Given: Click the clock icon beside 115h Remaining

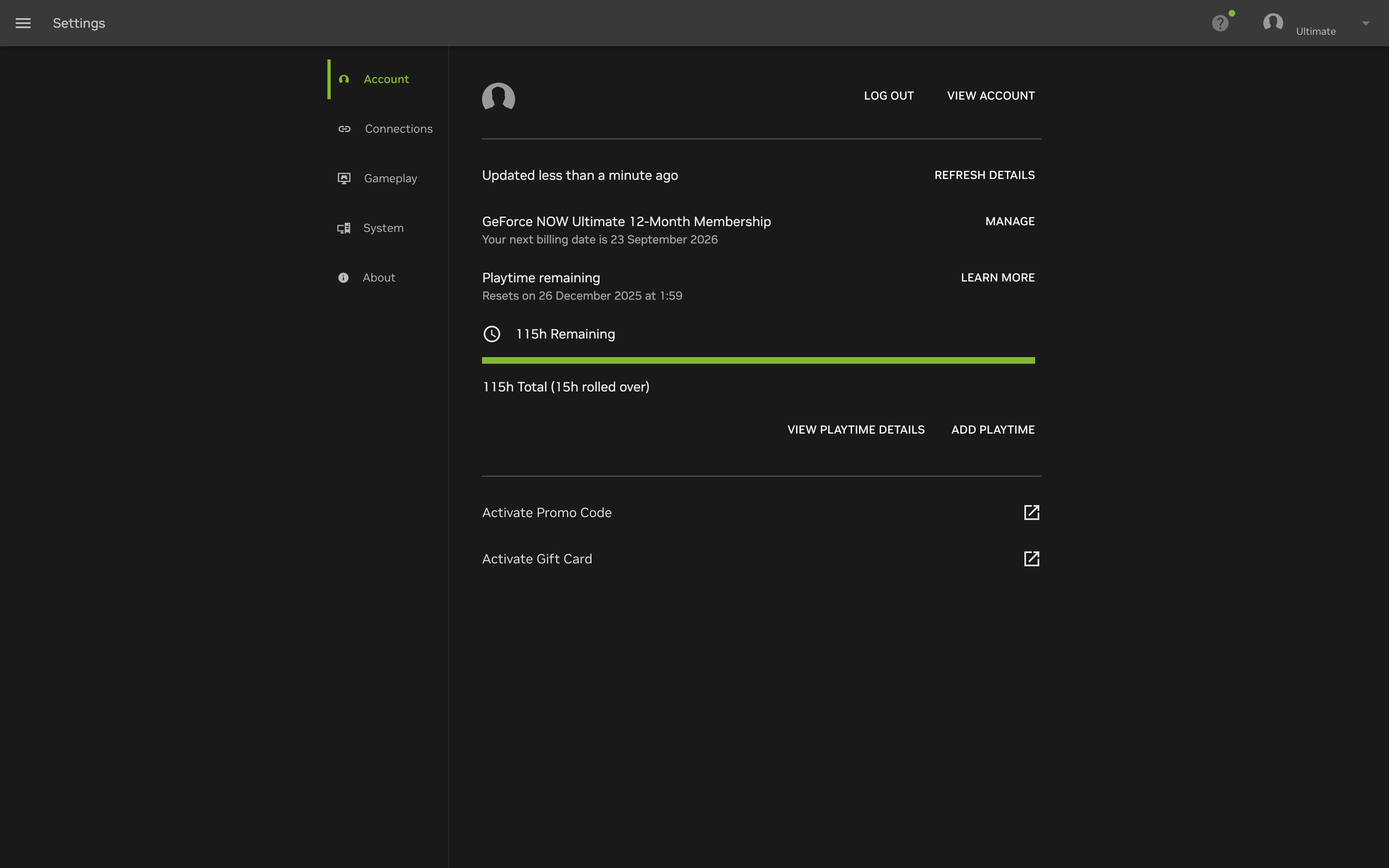Looking at the screenshot, I should tap(492, 334).
